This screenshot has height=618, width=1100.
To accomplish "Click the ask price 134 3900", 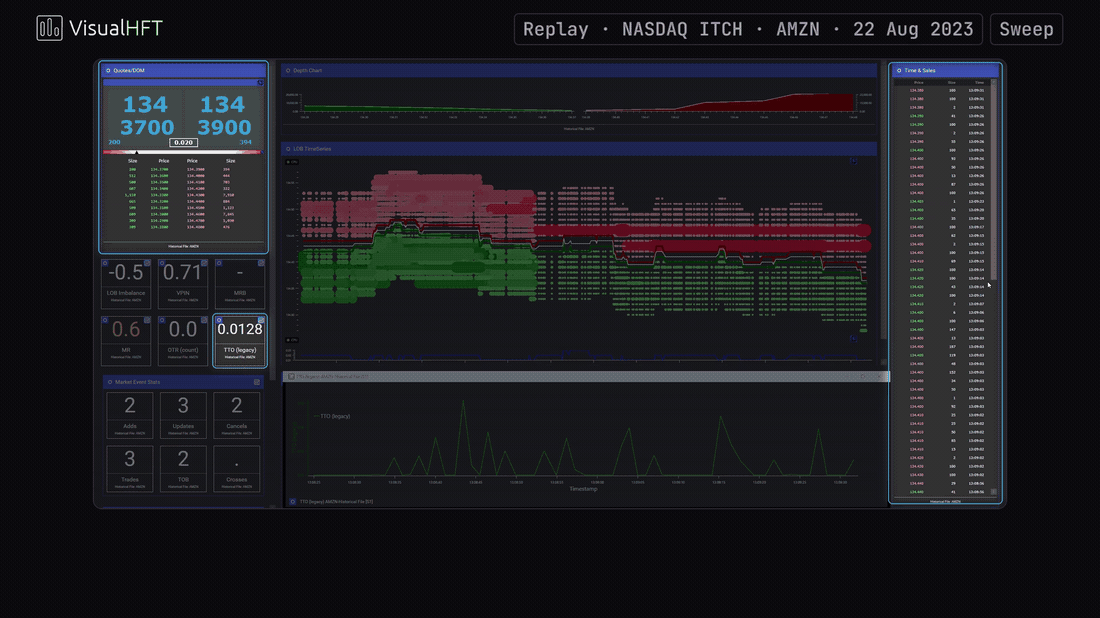I will pos(223,116).
